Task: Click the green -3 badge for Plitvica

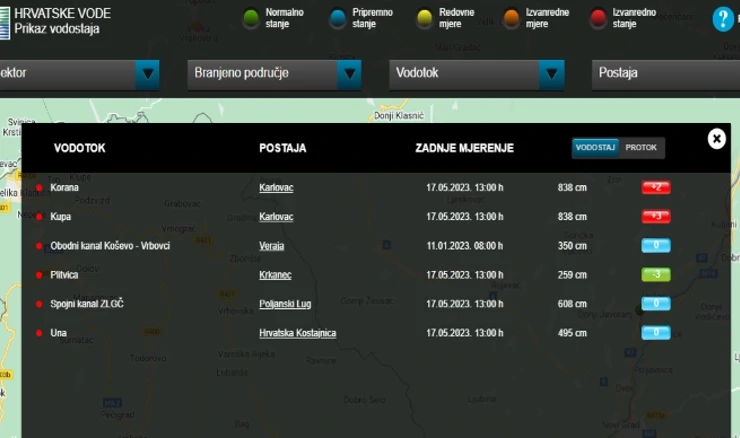Action: click(x=656, y=275)
